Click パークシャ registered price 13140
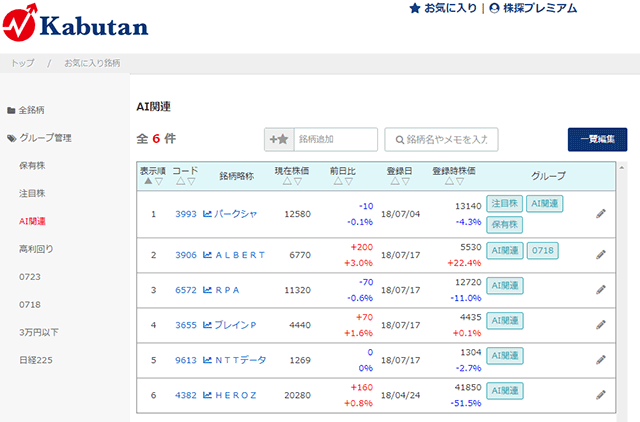This screenshot has width=640, height=422. (468, 206)
